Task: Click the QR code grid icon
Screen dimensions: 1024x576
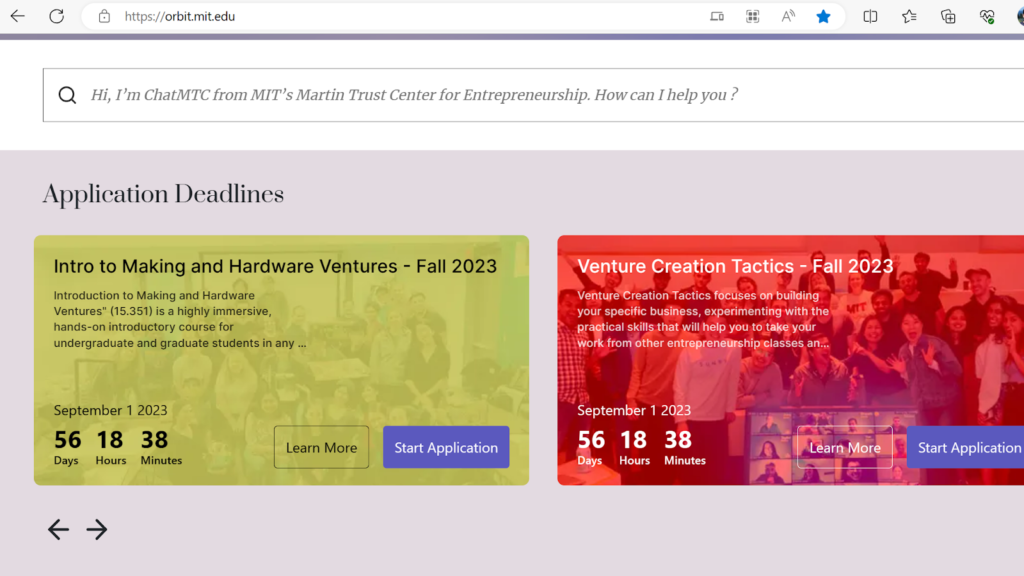Action: click(752, 16)
